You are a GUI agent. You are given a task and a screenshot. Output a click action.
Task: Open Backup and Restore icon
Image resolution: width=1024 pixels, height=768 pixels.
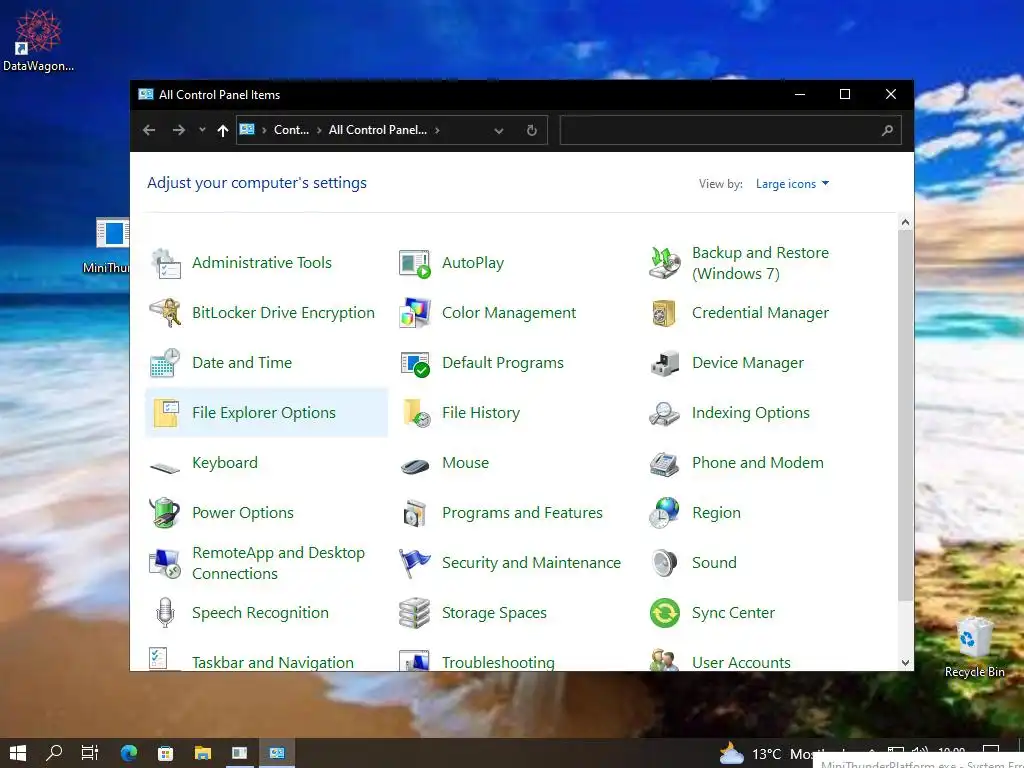point(665,263)
